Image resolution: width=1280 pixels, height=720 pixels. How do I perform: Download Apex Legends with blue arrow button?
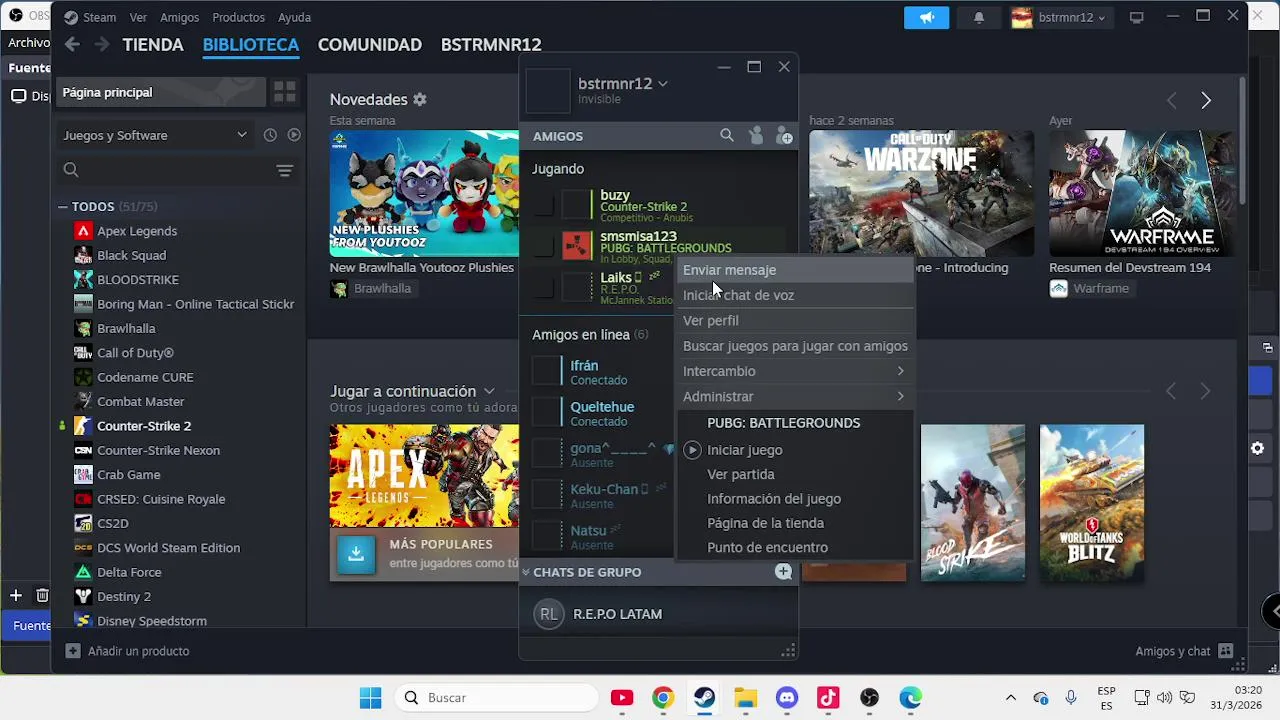[356, 554]
